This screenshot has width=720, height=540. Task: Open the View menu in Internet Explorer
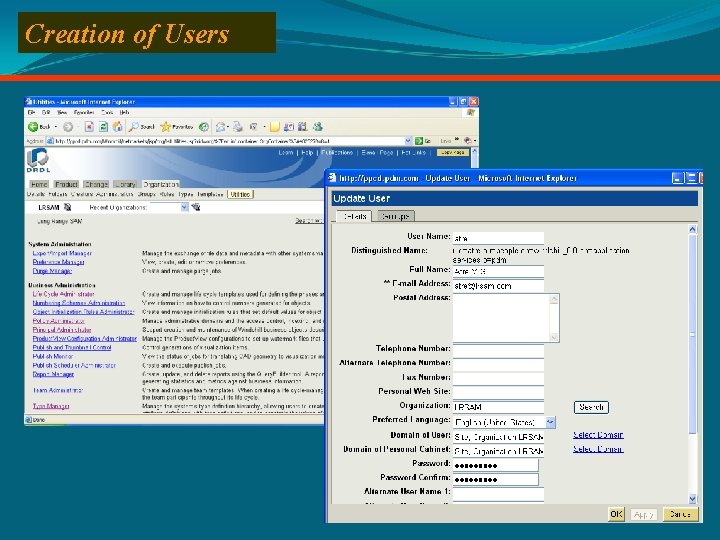tap(62, 112)
